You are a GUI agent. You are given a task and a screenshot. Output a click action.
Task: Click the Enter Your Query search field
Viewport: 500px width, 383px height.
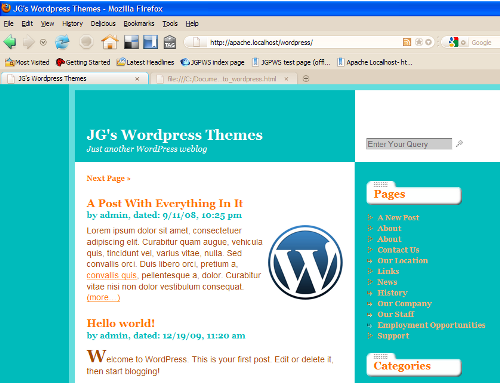[x=409, y=144]
